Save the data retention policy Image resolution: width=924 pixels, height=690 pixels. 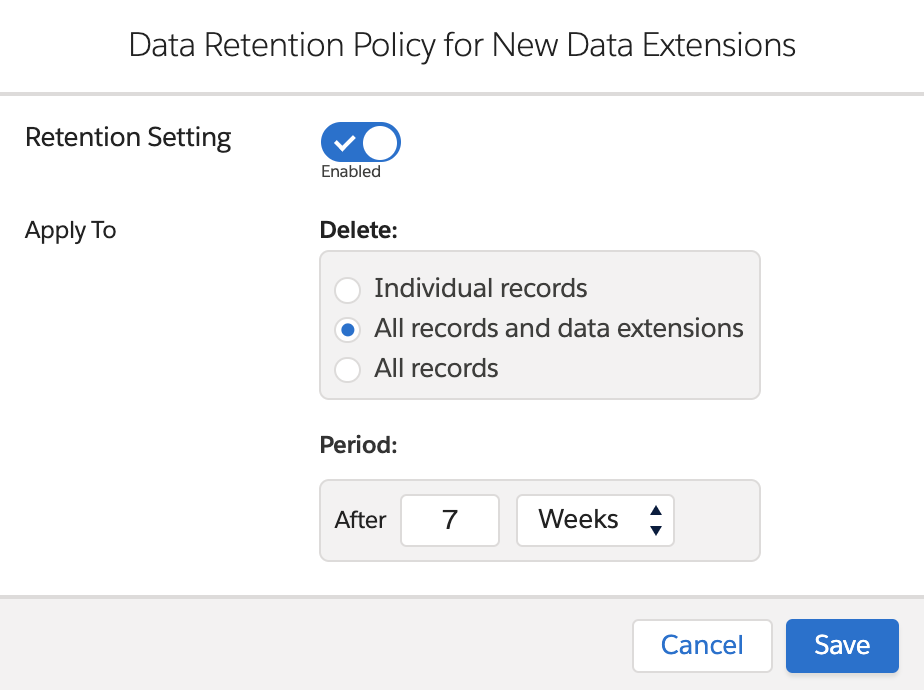pyautogui.click(x=841, y=645)
